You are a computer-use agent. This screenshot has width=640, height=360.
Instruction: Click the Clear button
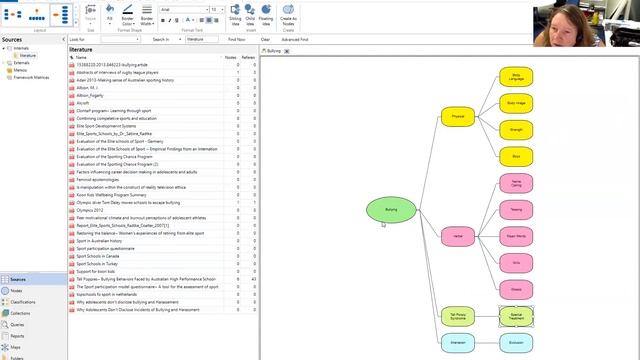click(265, 40)
